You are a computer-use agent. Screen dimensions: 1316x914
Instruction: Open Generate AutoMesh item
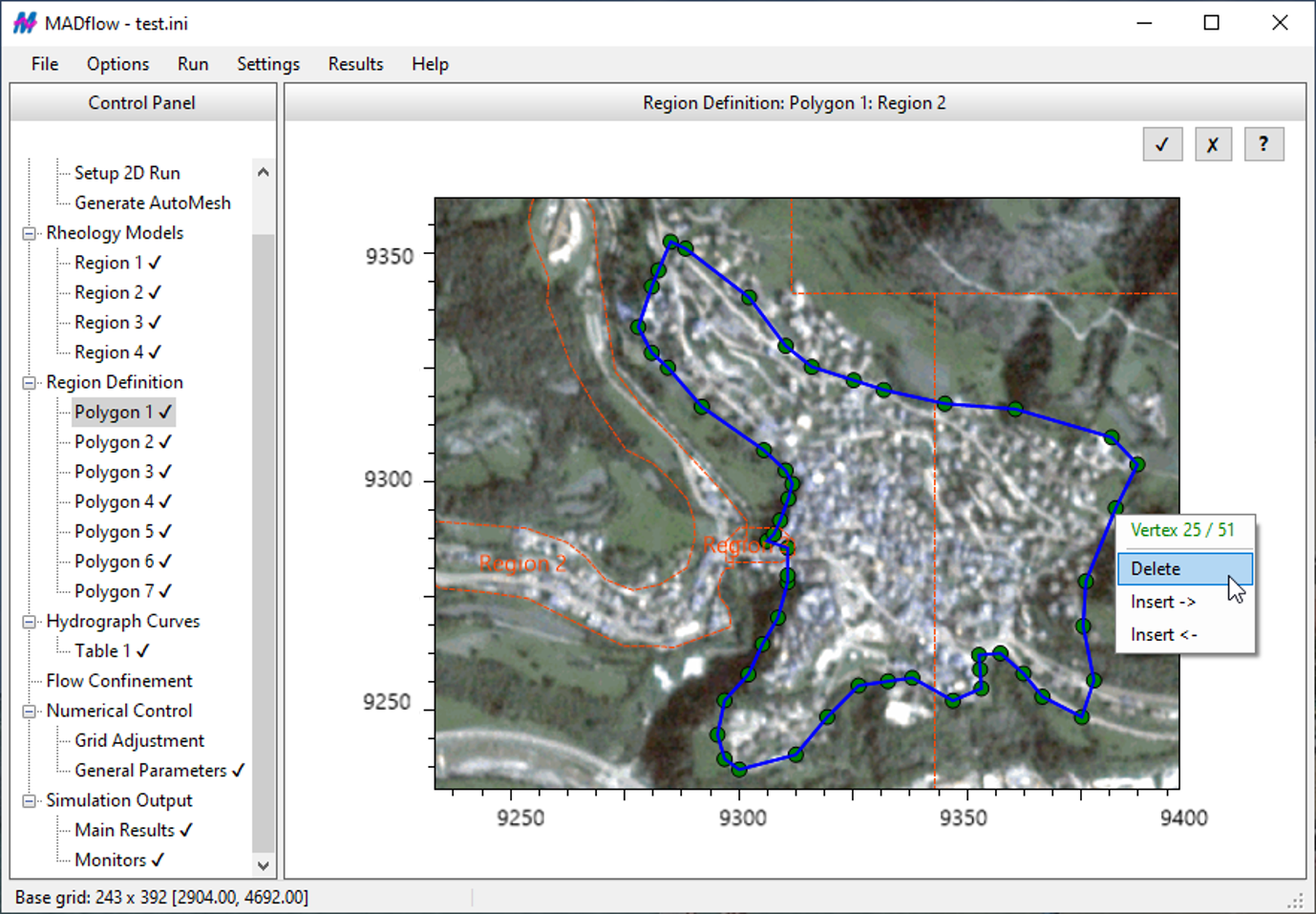pos(152,202)
